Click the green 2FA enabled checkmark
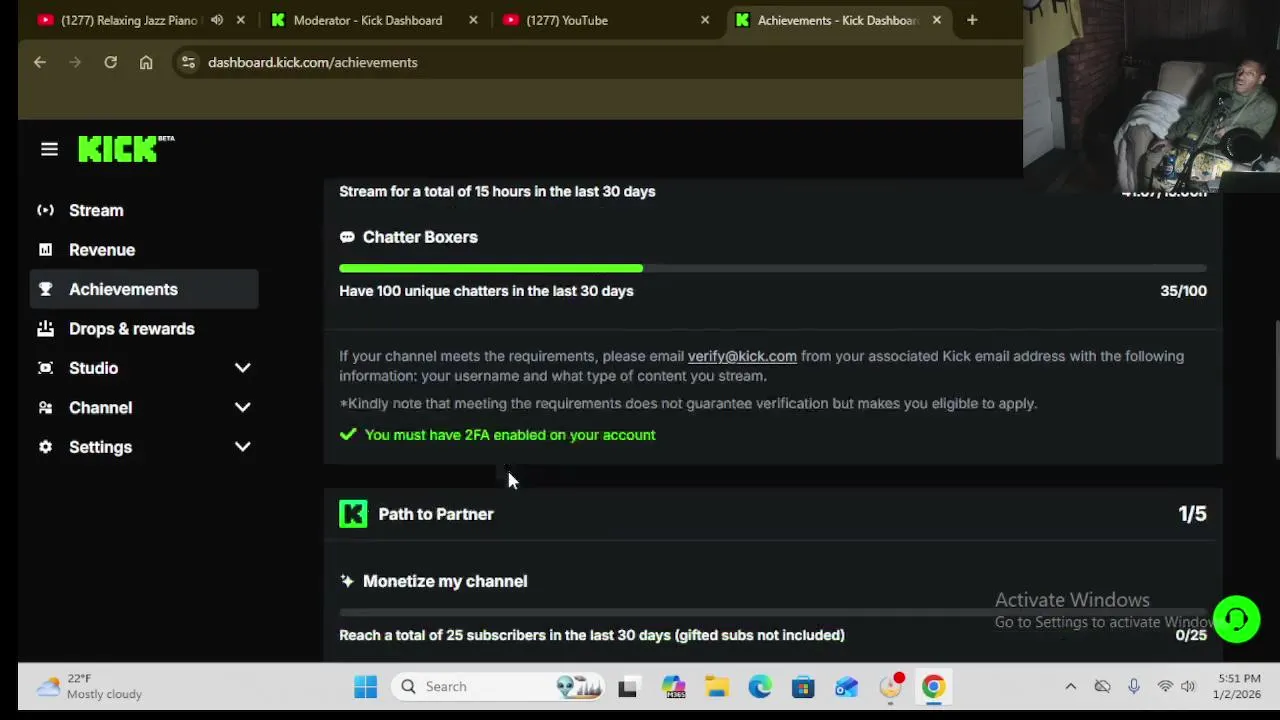1280x720 pixels. (x=348, y=434)
